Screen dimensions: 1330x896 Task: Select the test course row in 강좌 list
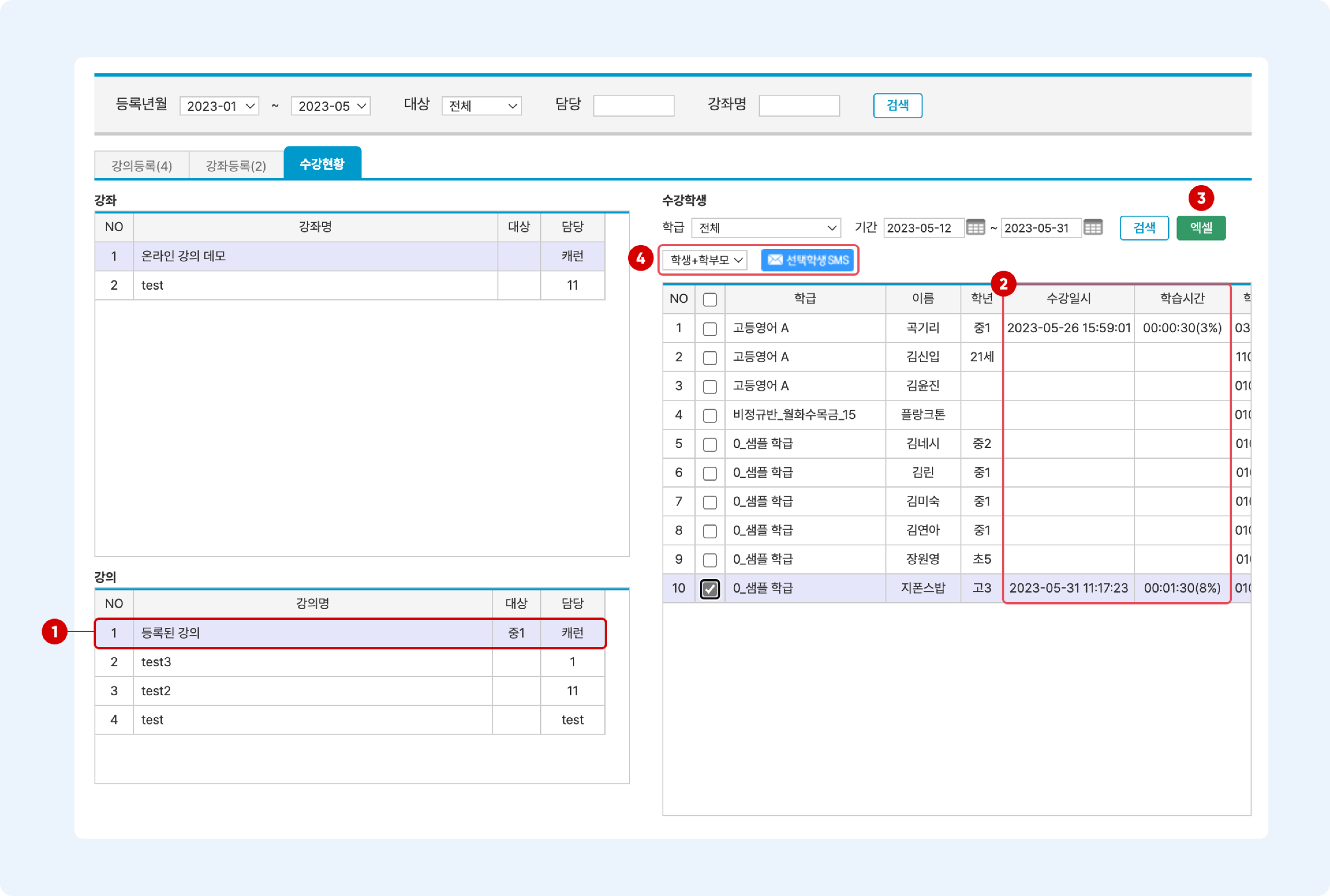coord(315,285)
